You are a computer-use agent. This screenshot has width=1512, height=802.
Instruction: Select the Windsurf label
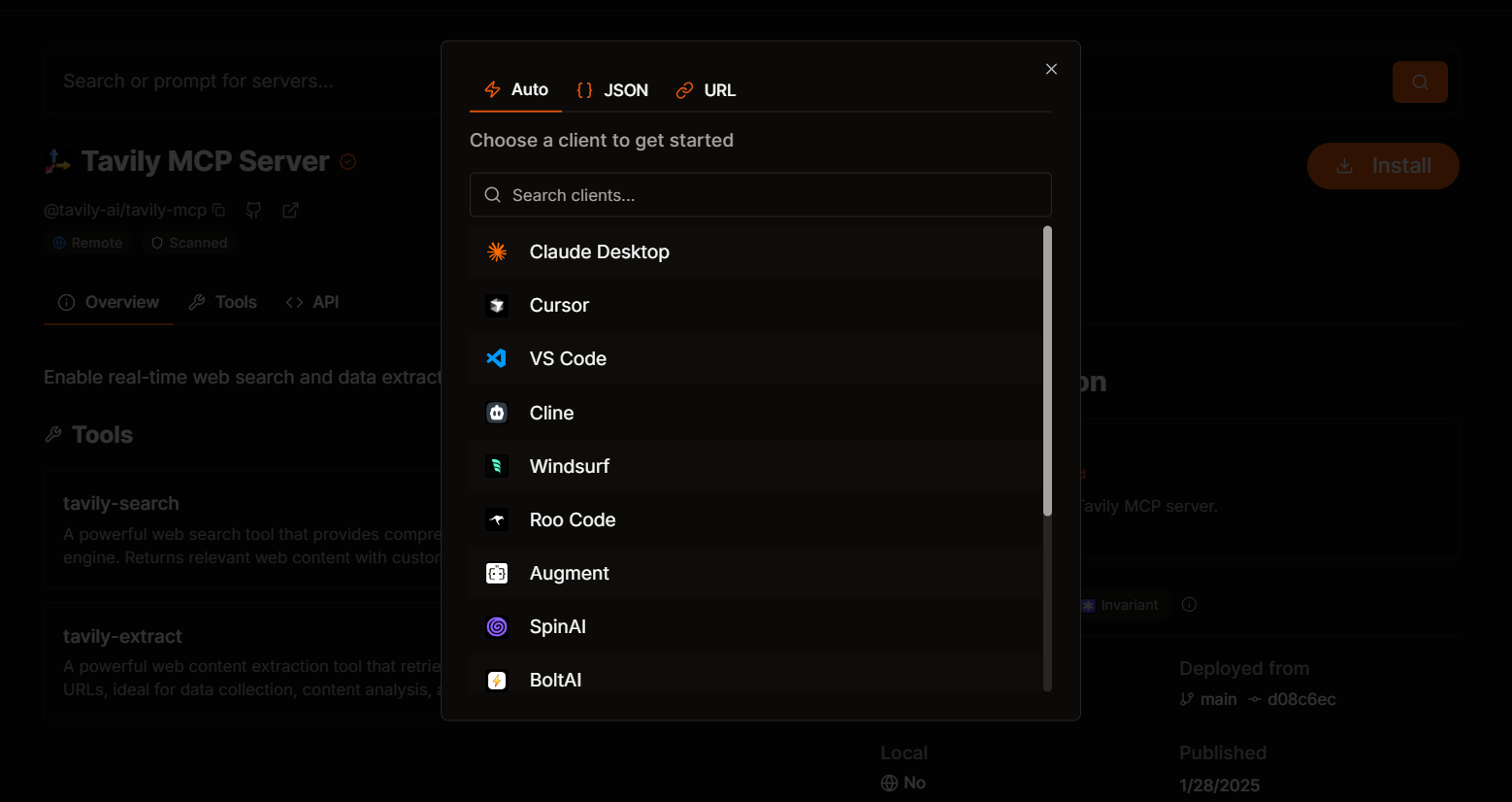[570, 466]
